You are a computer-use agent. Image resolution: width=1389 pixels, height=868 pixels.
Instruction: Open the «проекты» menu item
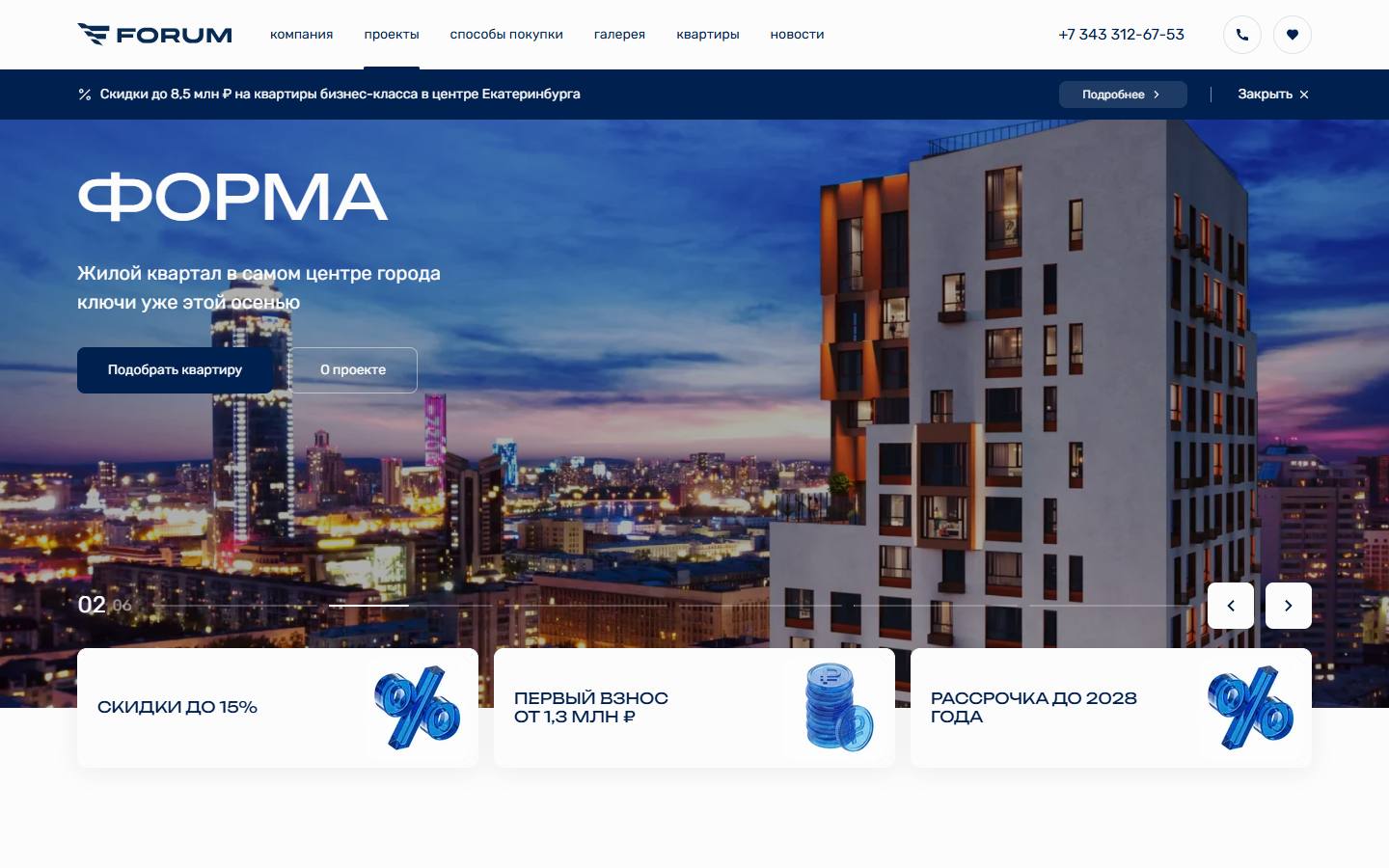(x=392, y=35)
